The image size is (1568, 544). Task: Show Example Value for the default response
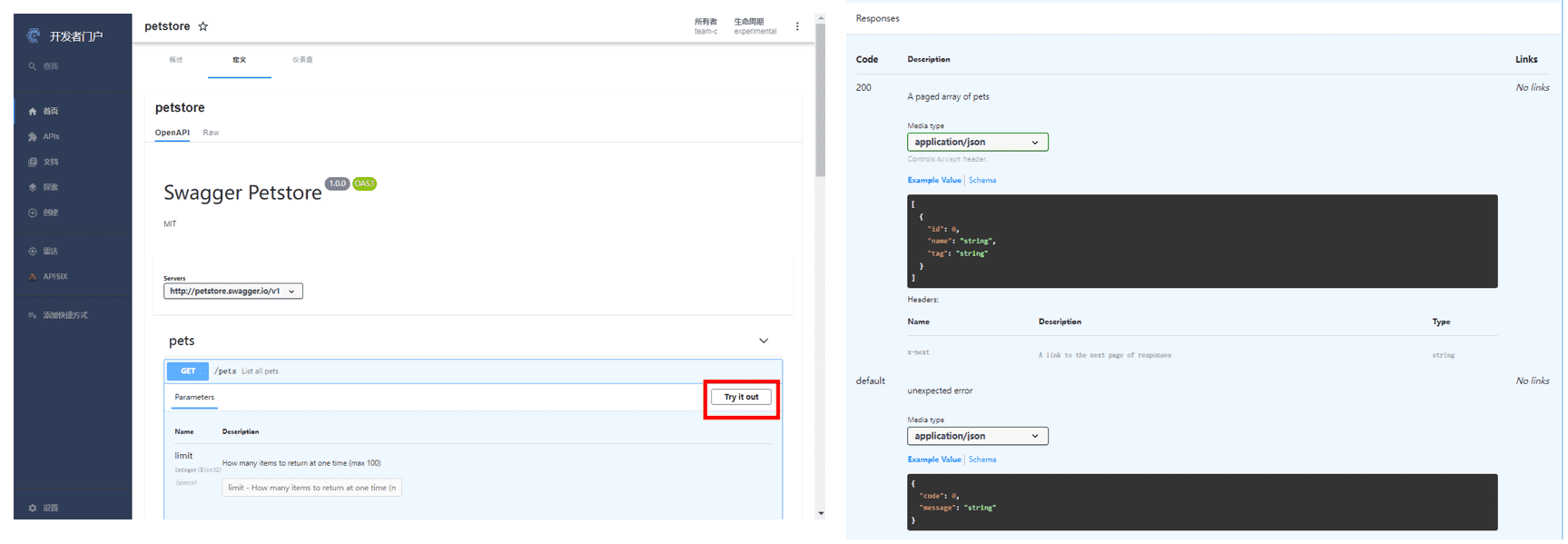coord(934,460)
